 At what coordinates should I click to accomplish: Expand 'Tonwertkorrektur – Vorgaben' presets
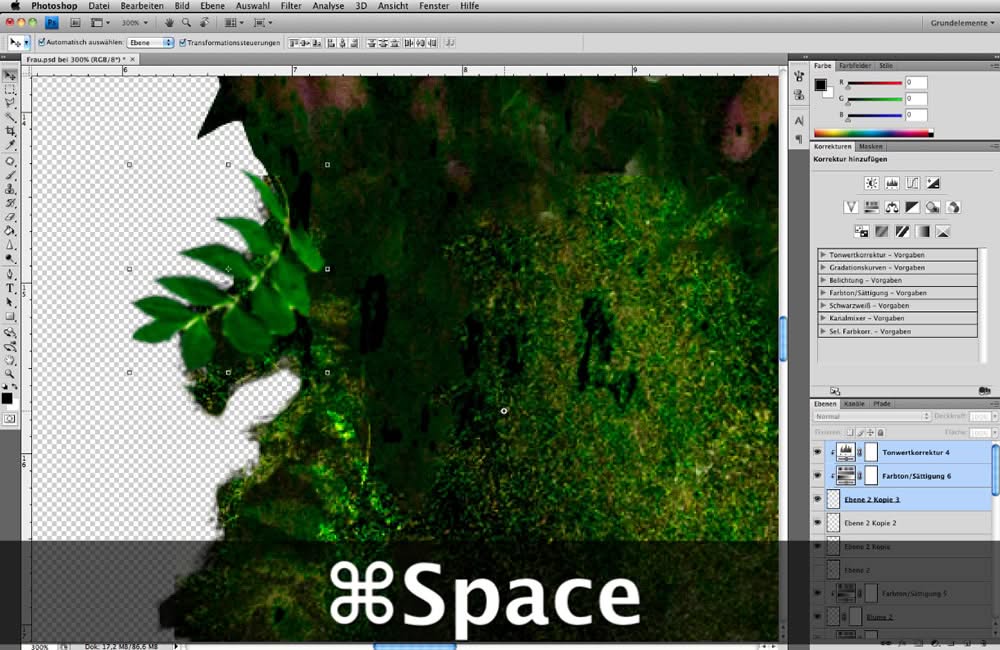click(823, 255)
